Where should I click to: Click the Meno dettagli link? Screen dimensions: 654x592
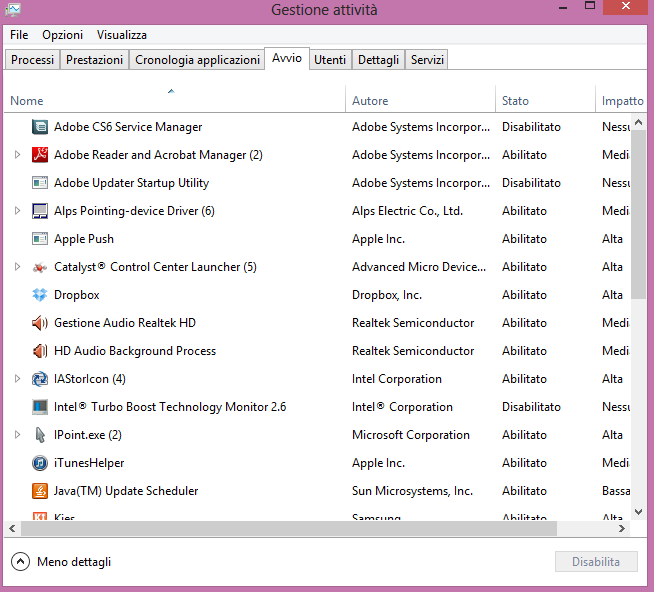[74, 562]
